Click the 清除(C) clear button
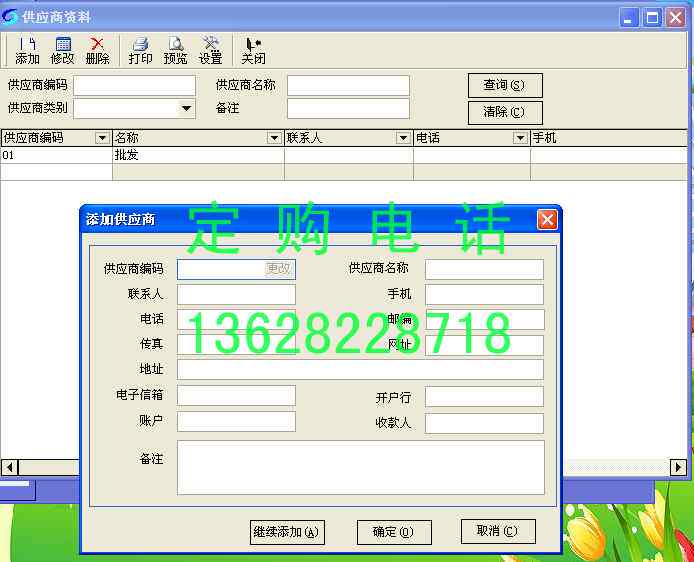 (x=505, y=113)
